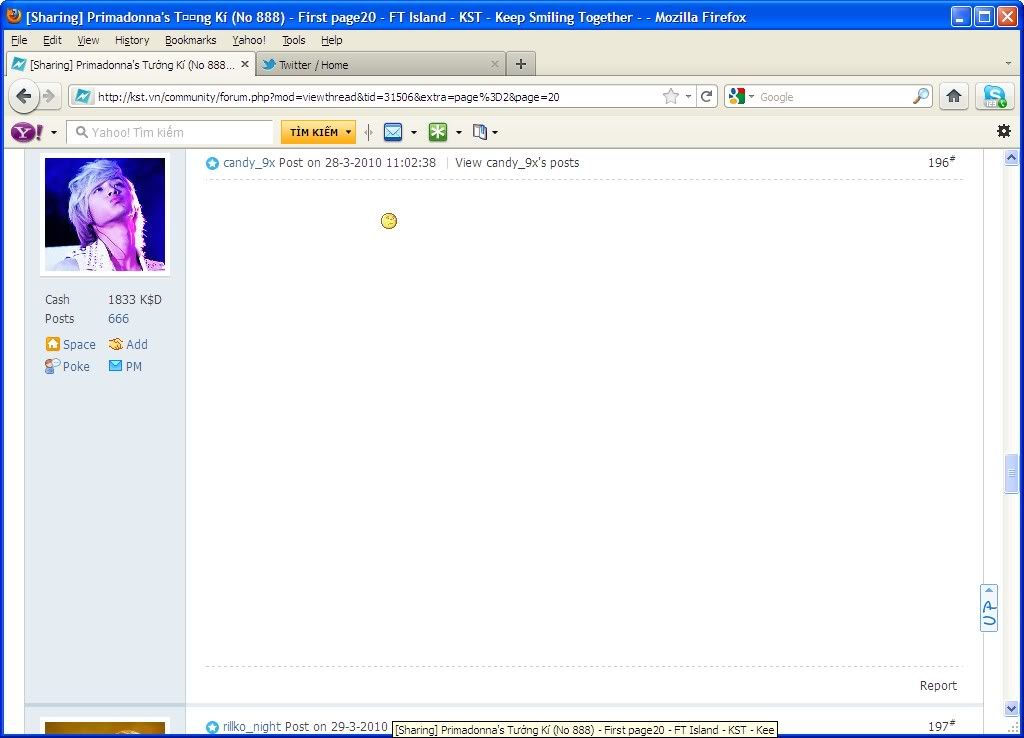Open View candy_9x's posts link
The image size is (1024, 738).
click(517, 163)
